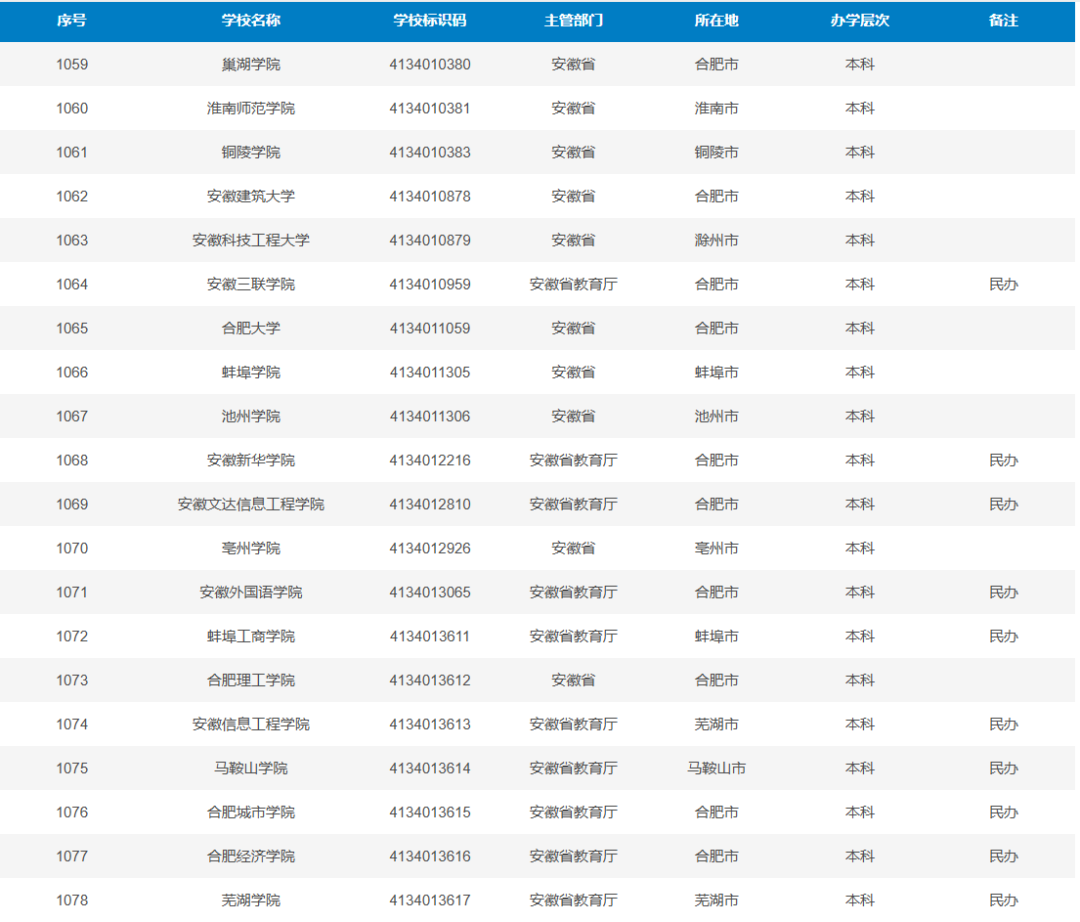Click 民办 note in 蚌埠工商学院 row
Image resolution: width=1080 pixels, height=922 pixels.
[1003, 636]
